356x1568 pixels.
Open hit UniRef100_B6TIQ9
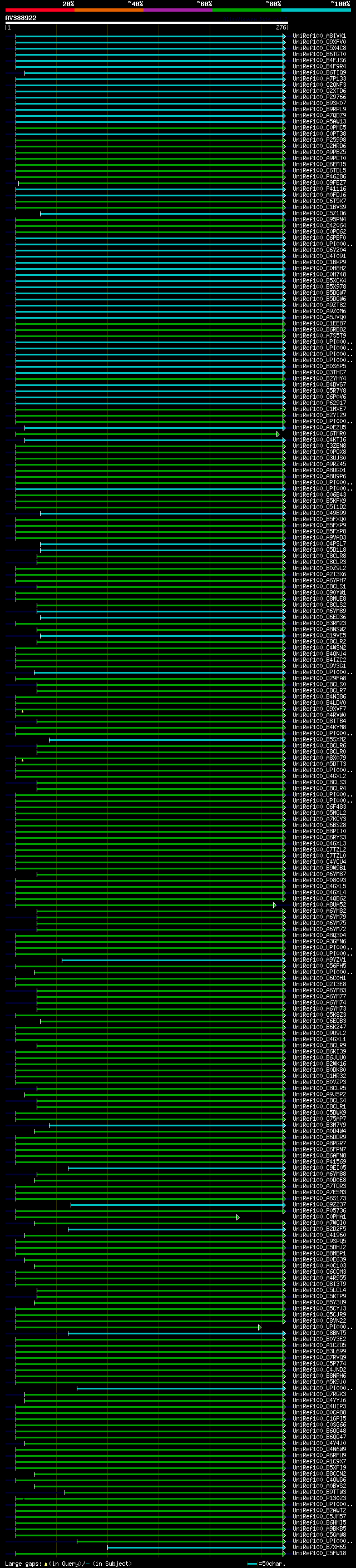pyautogui.click(x=319, y=72)
